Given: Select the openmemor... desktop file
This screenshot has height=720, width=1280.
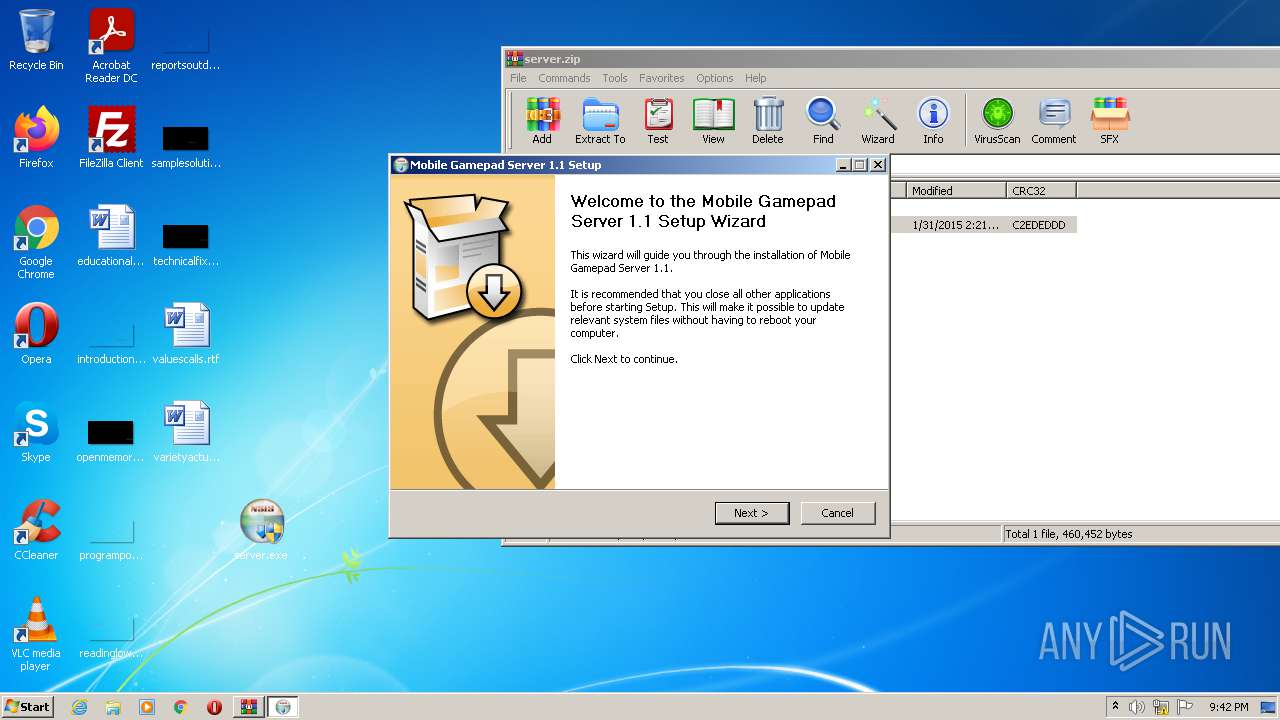Looking at the screenshot, I should (x=111, y=439).
